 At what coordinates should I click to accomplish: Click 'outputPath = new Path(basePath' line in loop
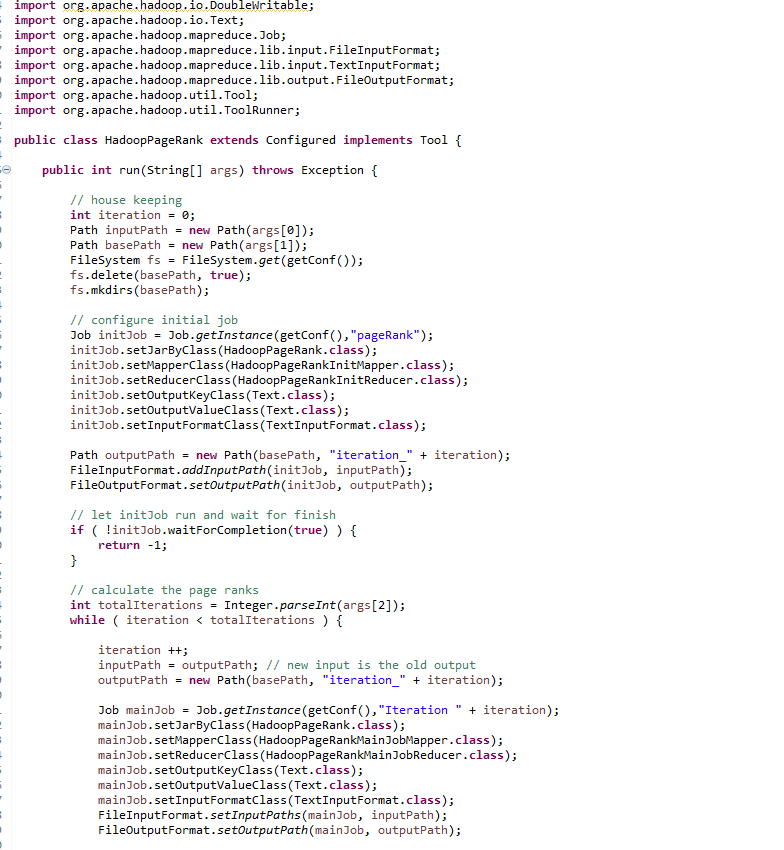coord(300,680)
